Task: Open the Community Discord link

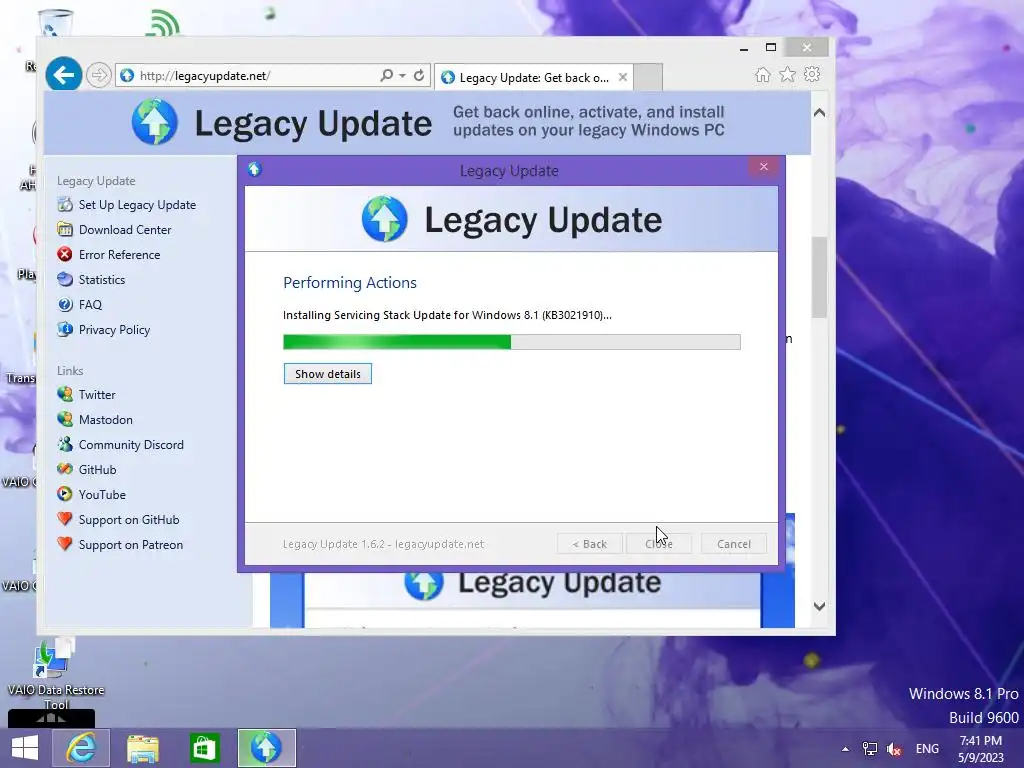Action: tap(131, 445)
